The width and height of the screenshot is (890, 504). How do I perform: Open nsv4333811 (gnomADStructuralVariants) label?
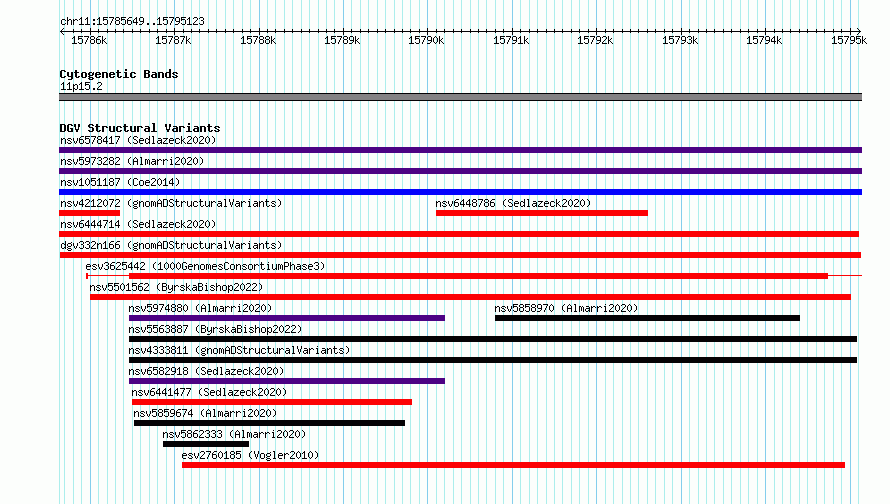click(x=239, y=350)
